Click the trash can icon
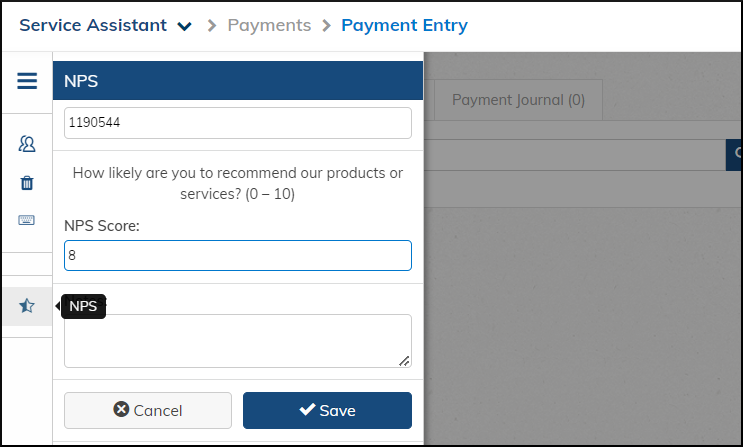The image size is (743, 447). pos(27,183)
